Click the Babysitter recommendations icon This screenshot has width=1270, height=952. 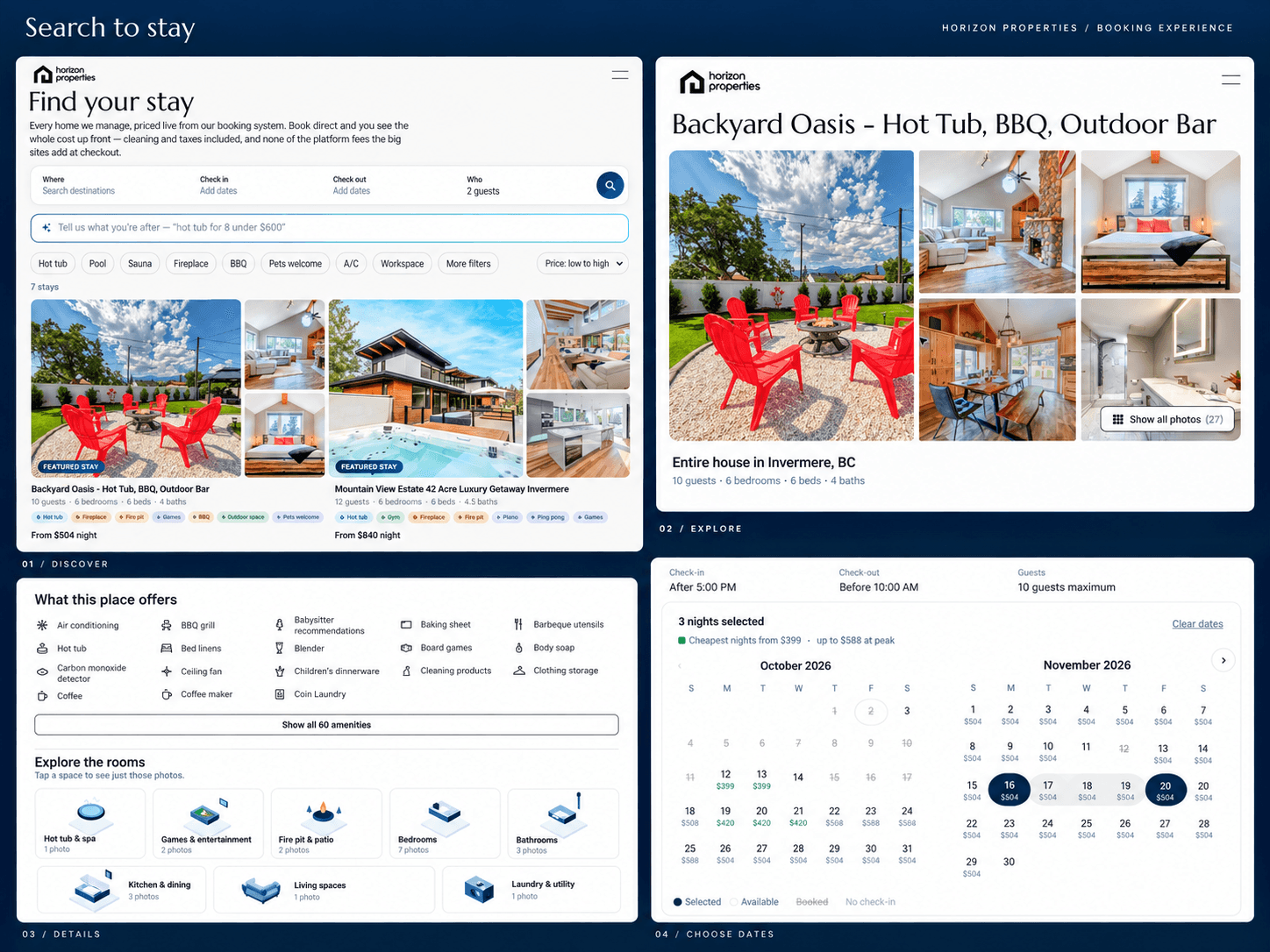280,625
